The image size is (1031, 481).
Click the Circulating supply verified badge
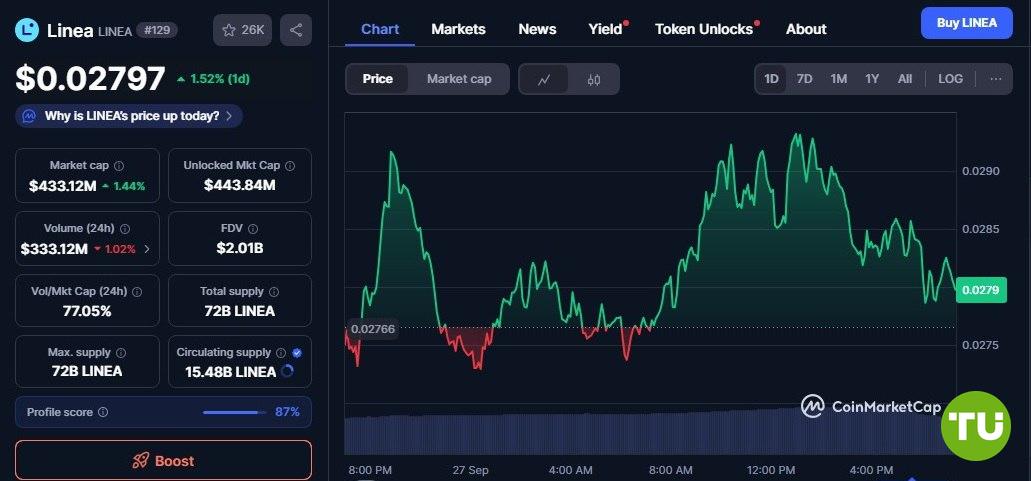click(x=297, y=353)
